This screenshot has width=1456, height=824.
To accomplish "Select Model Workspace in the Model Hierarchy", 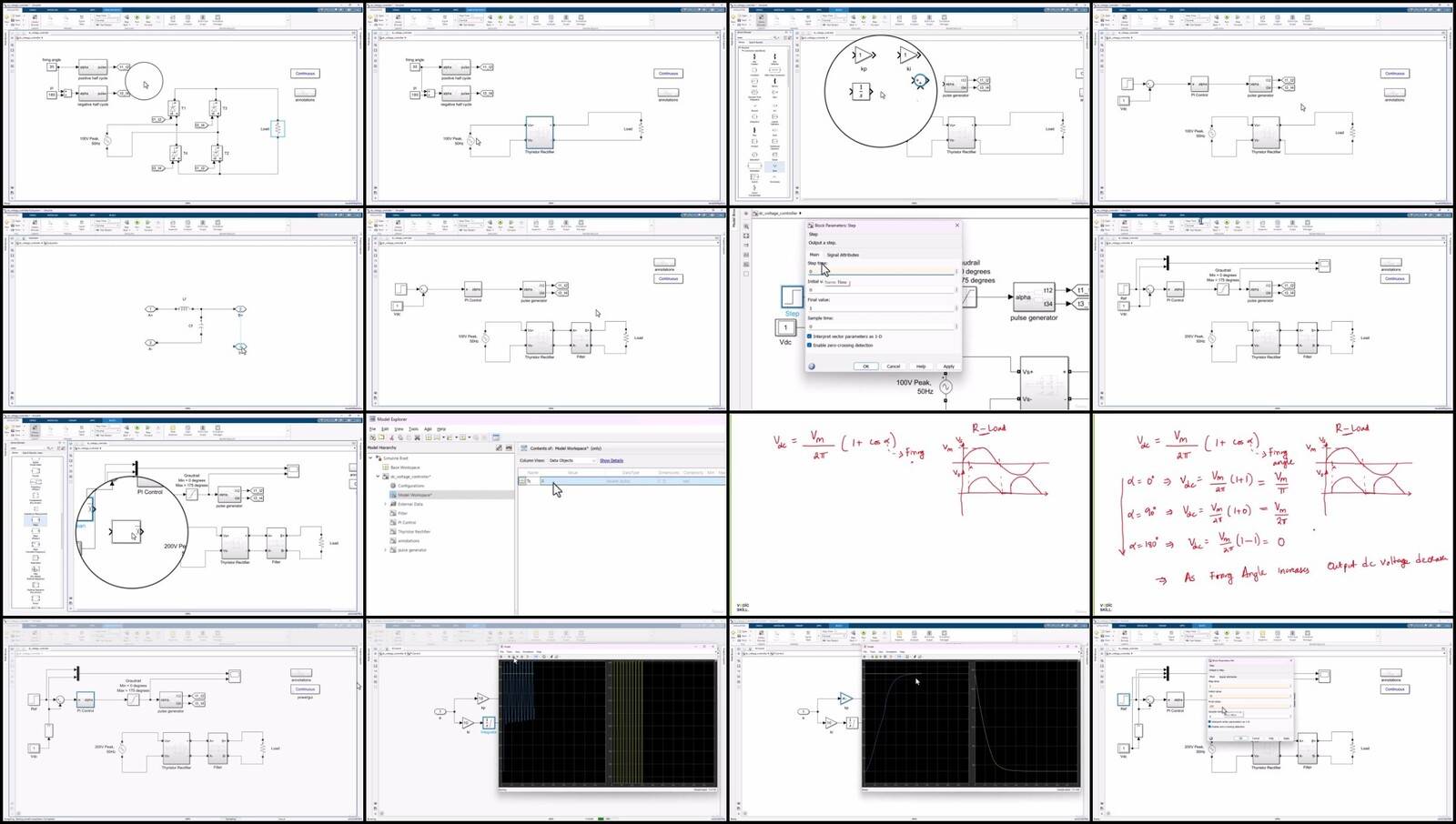I will [x=415, y=495].
